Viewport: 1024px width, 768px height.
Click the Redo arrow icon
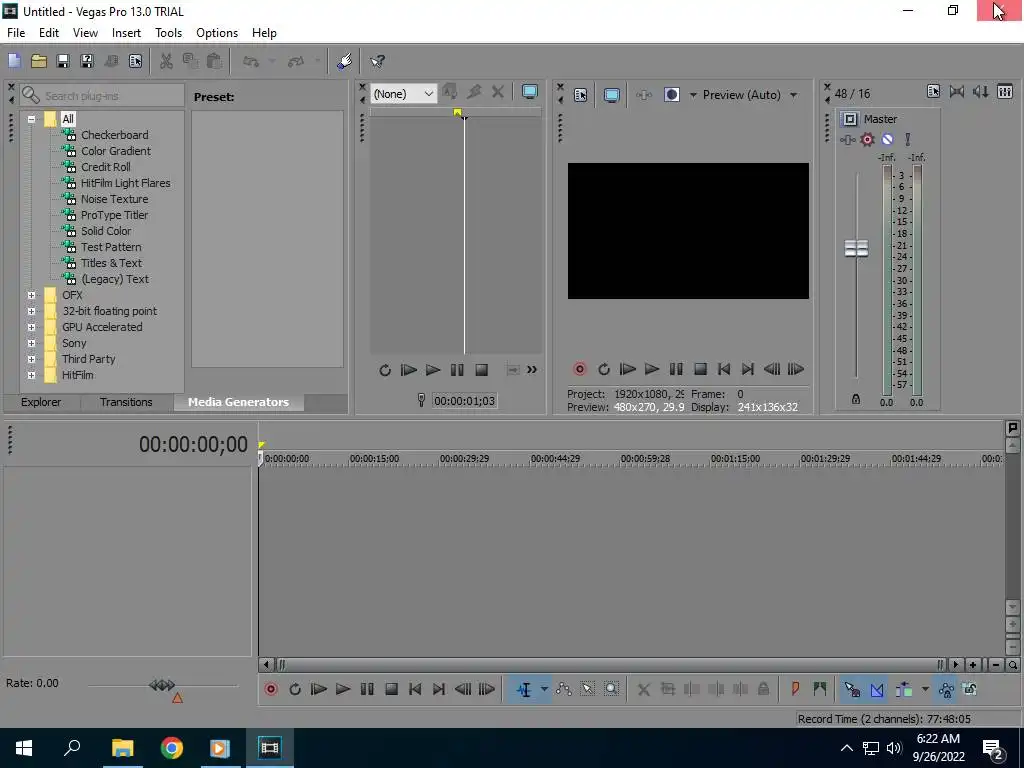pos(296,61)
